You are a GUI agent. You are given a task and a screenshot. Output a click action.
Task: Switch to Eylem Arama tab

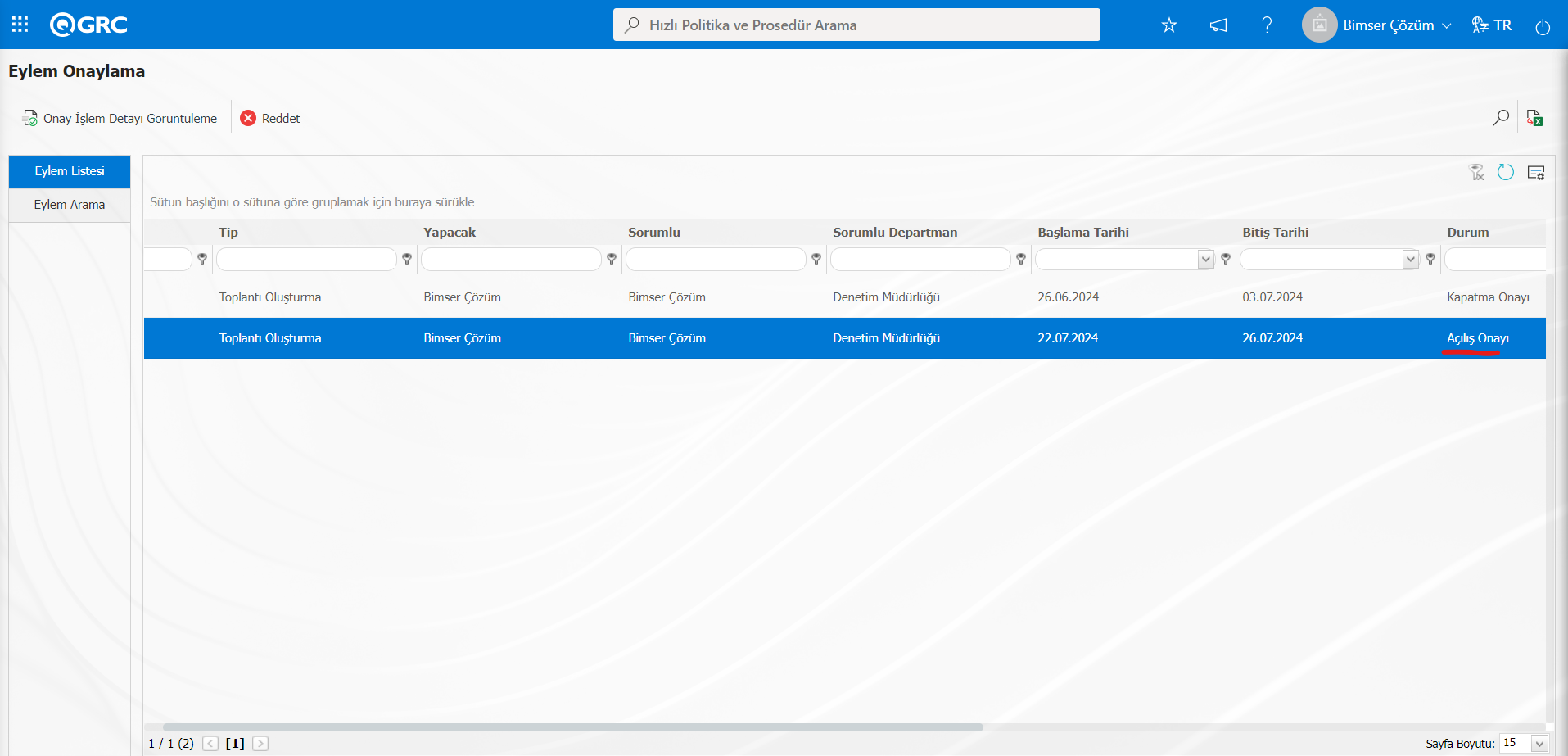coord(70,205)
